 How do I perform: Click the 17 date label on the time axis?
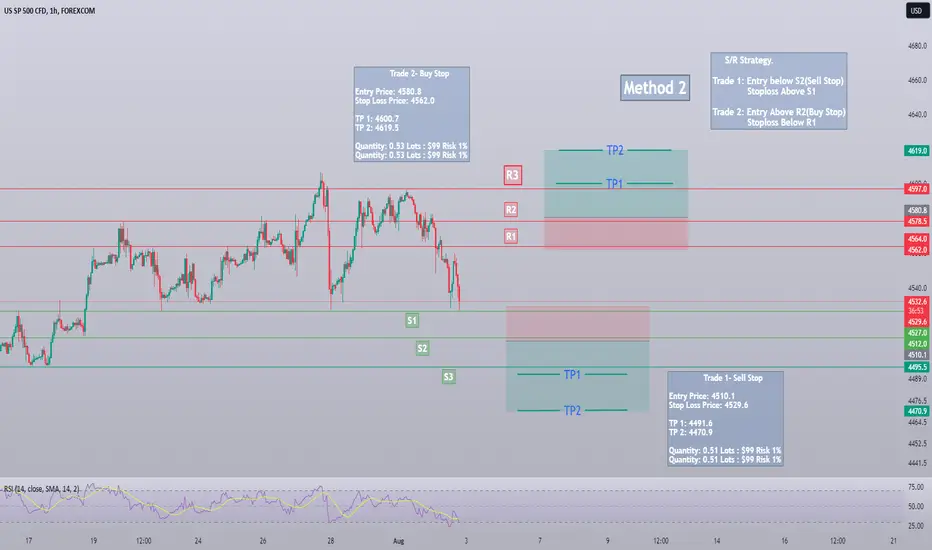click(29, 541)
